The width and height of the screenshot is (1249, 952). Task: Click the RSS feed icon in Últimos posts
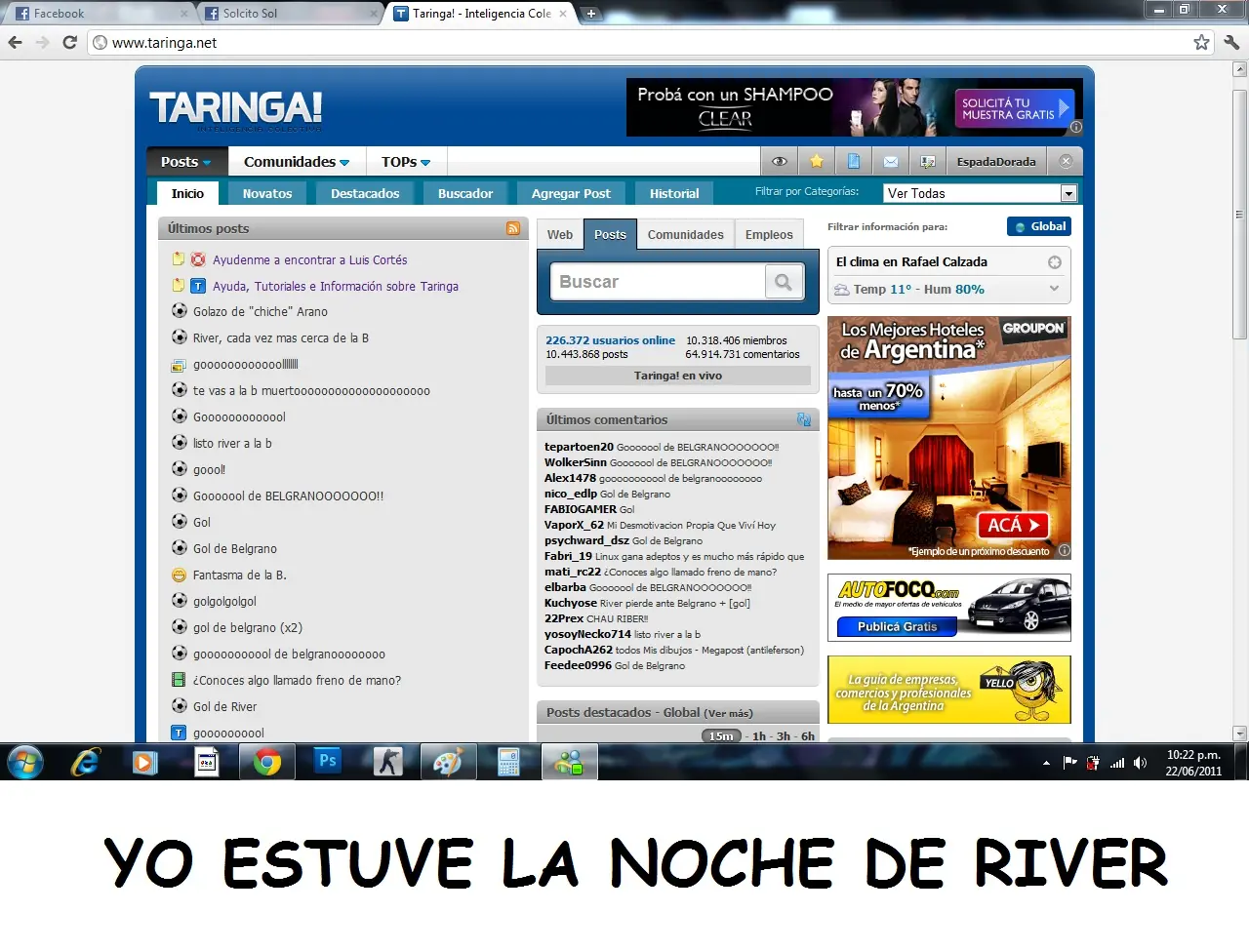click(x=513, y=228)
